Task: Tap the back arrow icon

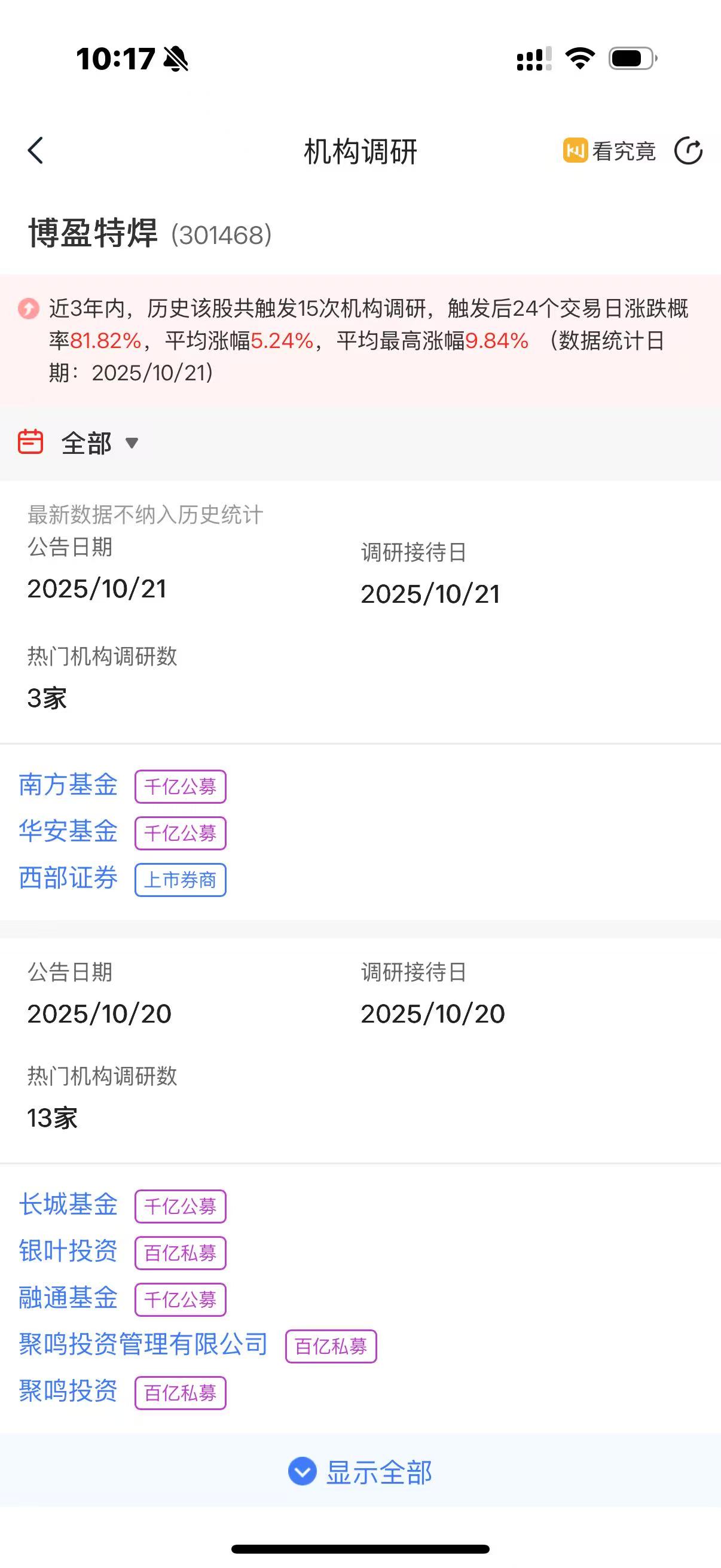Action: tap(35, 150)
